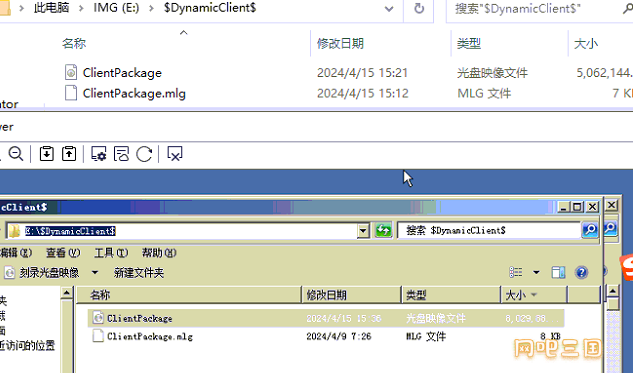Viewport: 633px width, 373px height.
Task: Click the disconnect screen X icon
Action: [x=174, y=154]
